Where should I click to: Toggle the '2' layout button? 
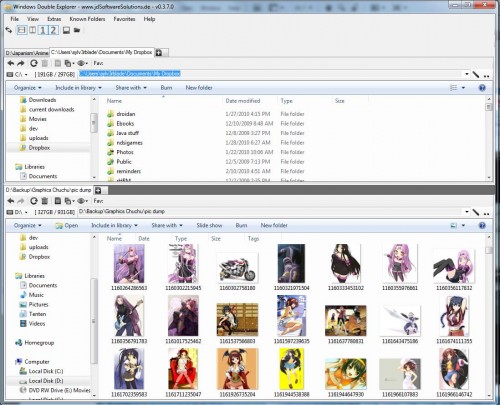pyautogui.click(x=53, y=30)
